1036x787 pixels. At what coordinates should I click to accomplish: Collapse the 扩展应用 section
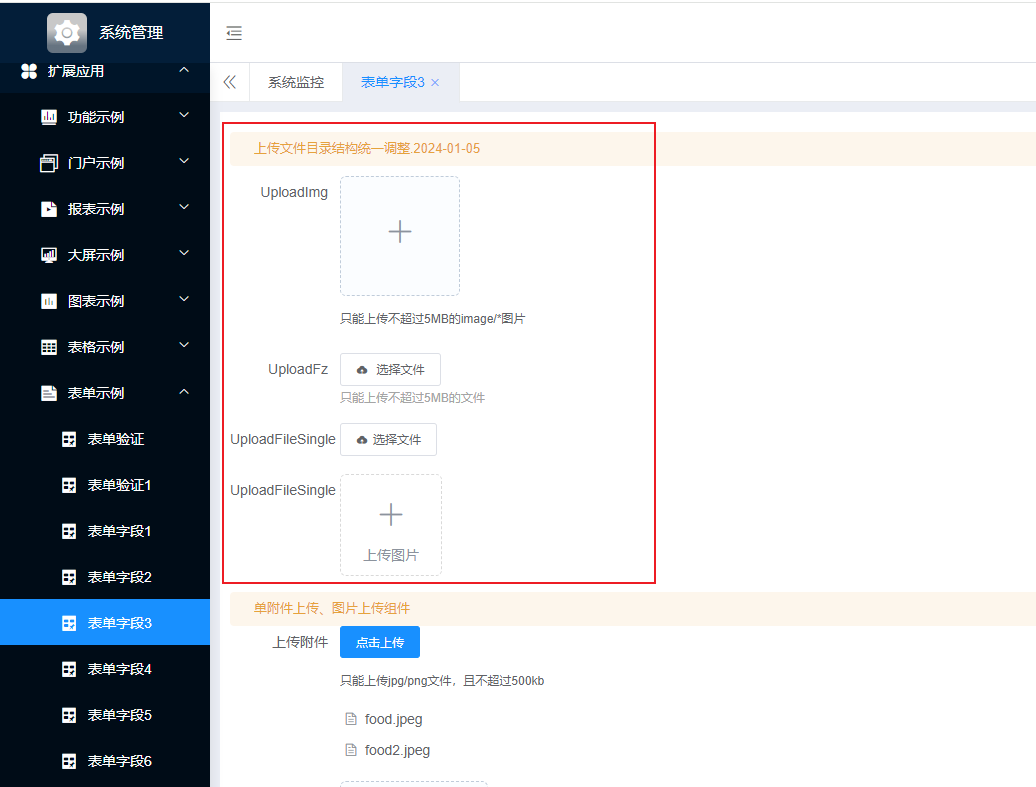click(x=184, y=71)
